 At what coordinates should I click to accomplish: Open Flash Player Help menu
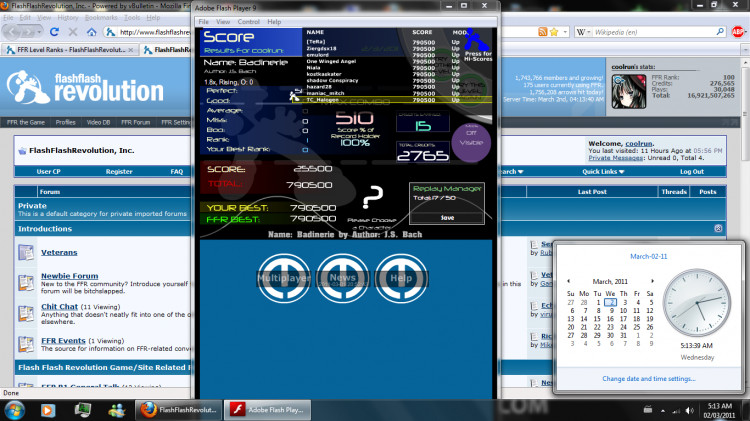pyautogui.click(x=274, y=22)
